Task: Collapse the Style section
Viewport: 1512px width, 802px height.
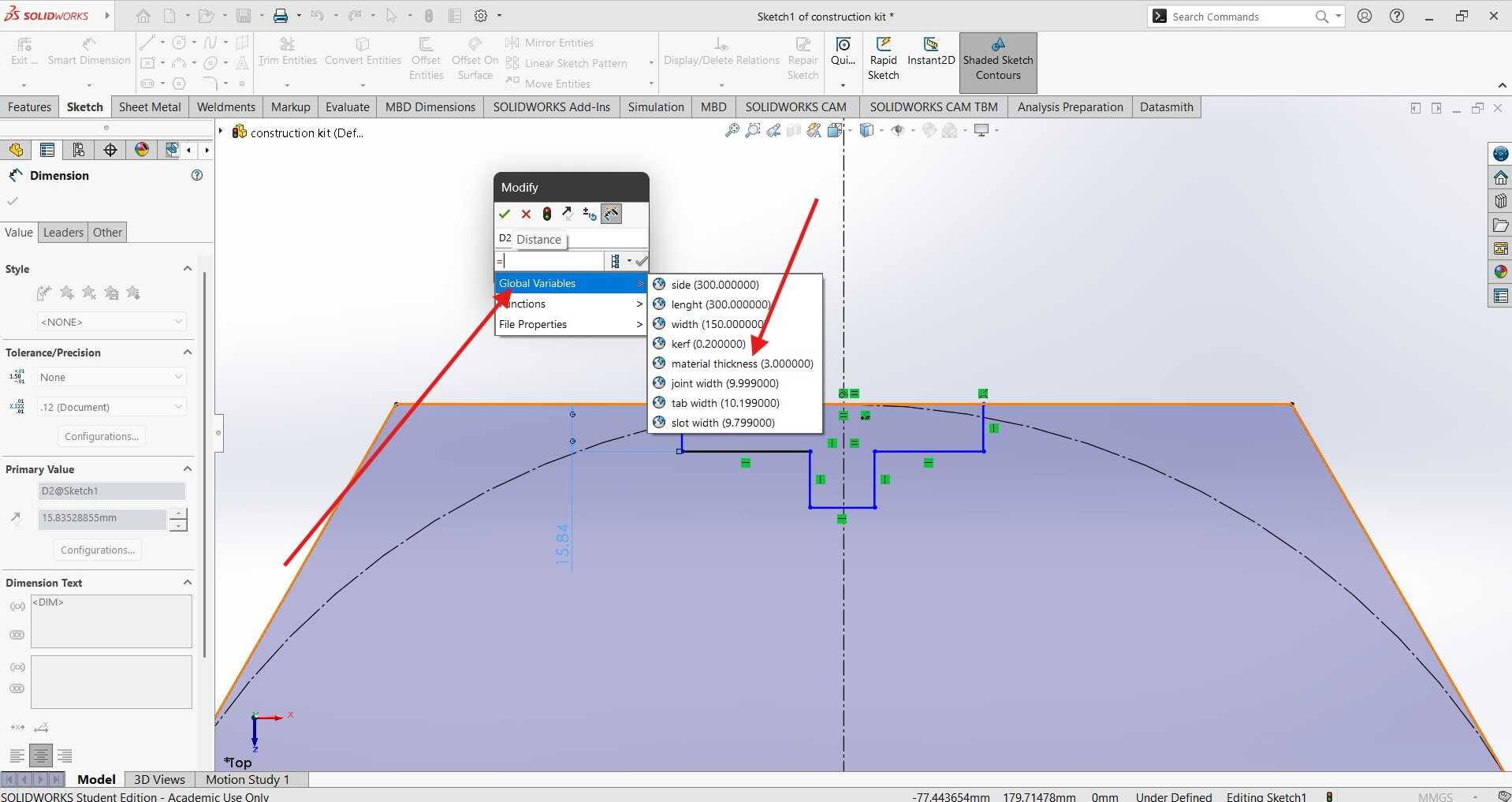Action: pyautogui.click(x=188, y=269)
